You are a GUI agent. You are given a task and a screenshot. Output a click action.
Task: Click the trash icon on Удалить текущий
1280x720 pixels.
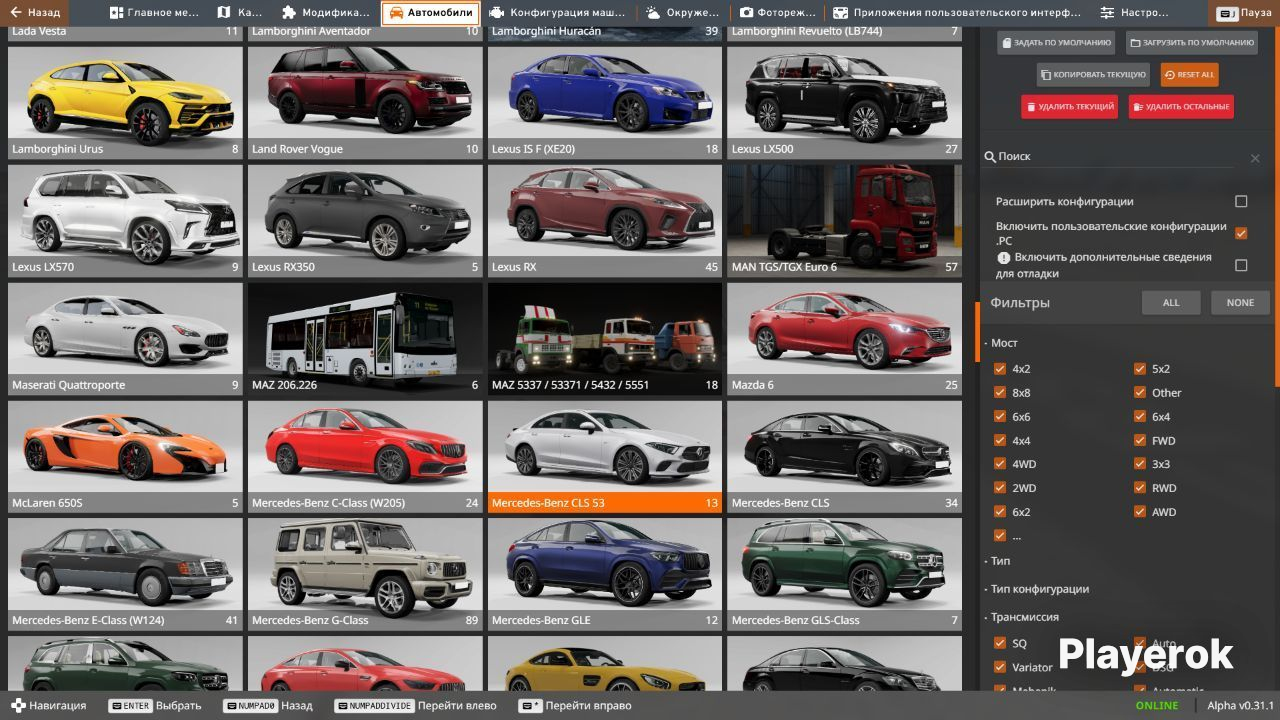click(x=1031, y=106)
